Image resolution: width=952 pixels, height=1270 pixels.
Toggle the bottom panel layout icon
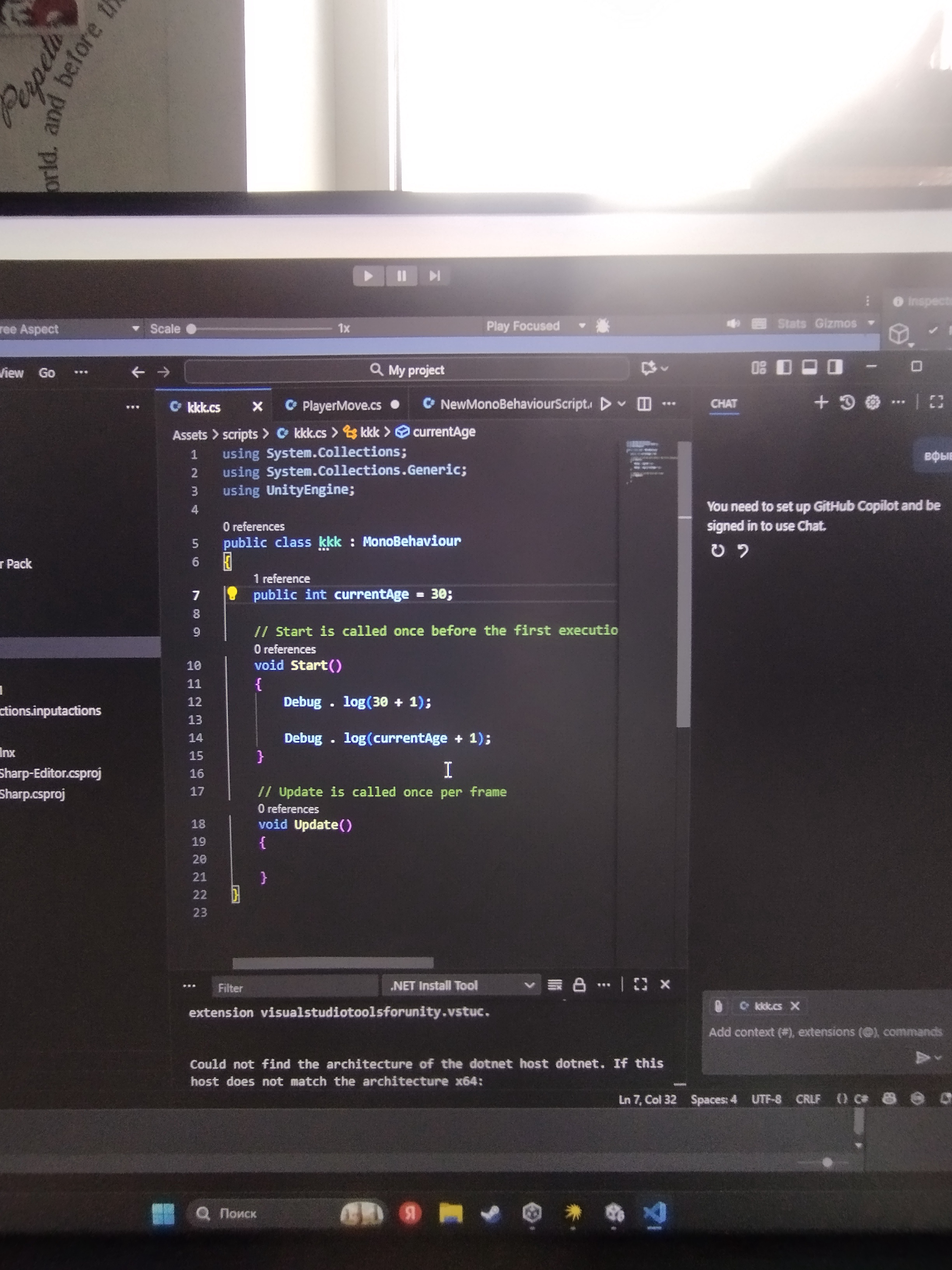pyautogui.click(x=809, y=367)
